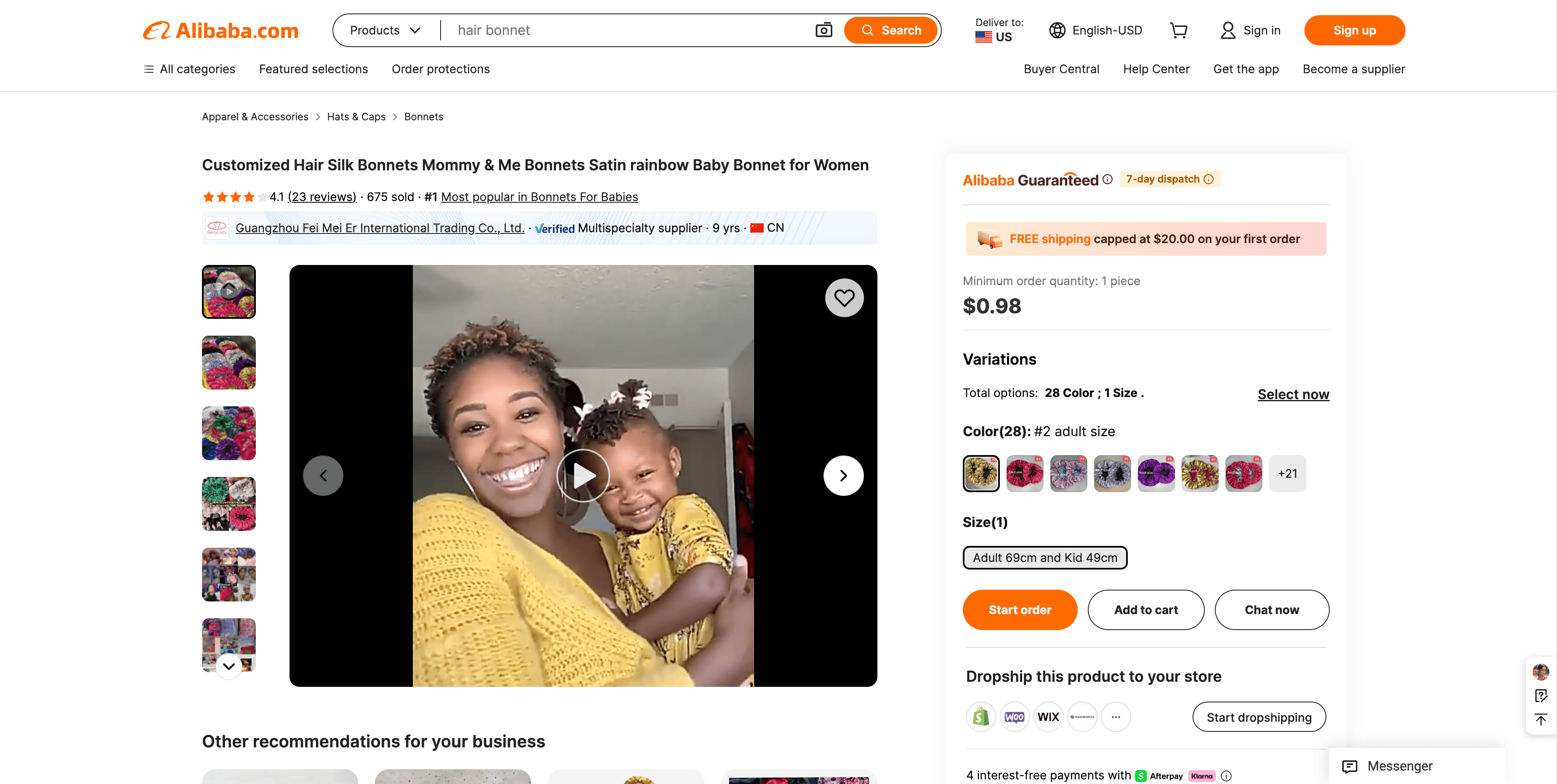Open All categories menu
This screenshot has width=1557, height=784.
click(x=189, y=69)
